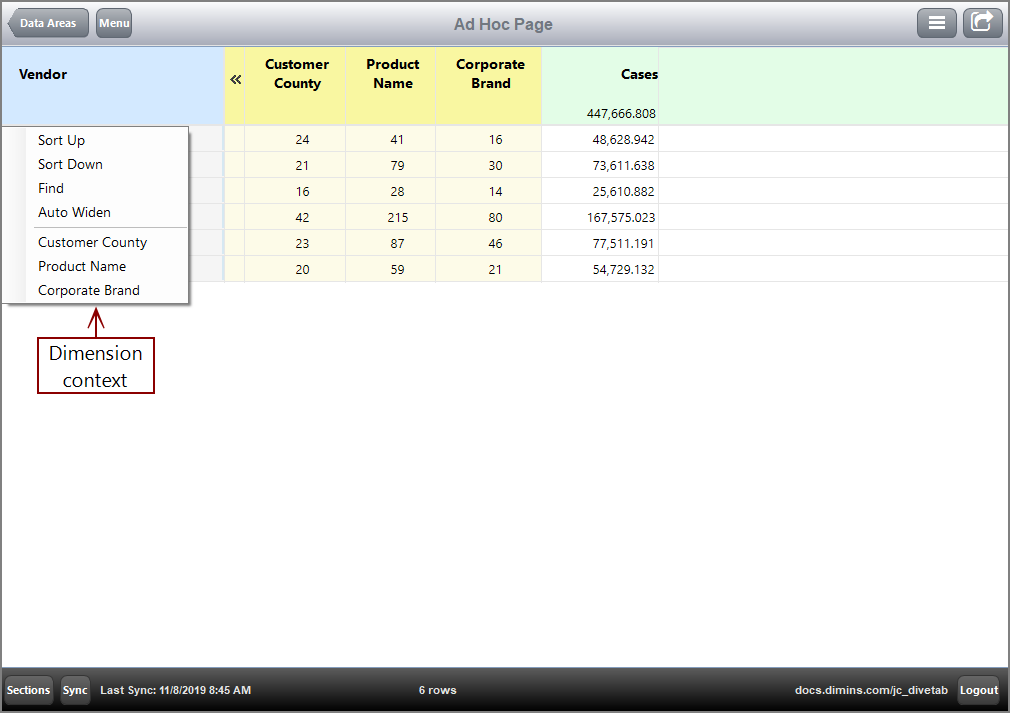This screenshot has height=713, width=1010.
Task: Choose "Find" from the dimension context menu
Action: (50, 188)
